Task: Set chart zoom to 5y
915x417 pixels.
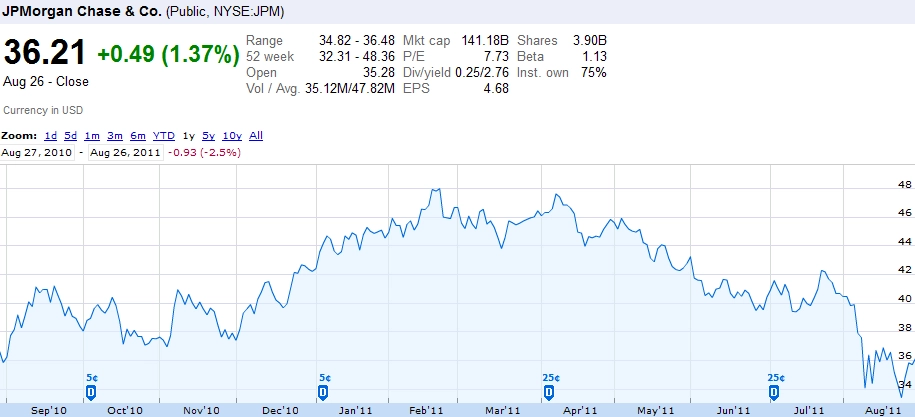Action: [x=208, y=136]
